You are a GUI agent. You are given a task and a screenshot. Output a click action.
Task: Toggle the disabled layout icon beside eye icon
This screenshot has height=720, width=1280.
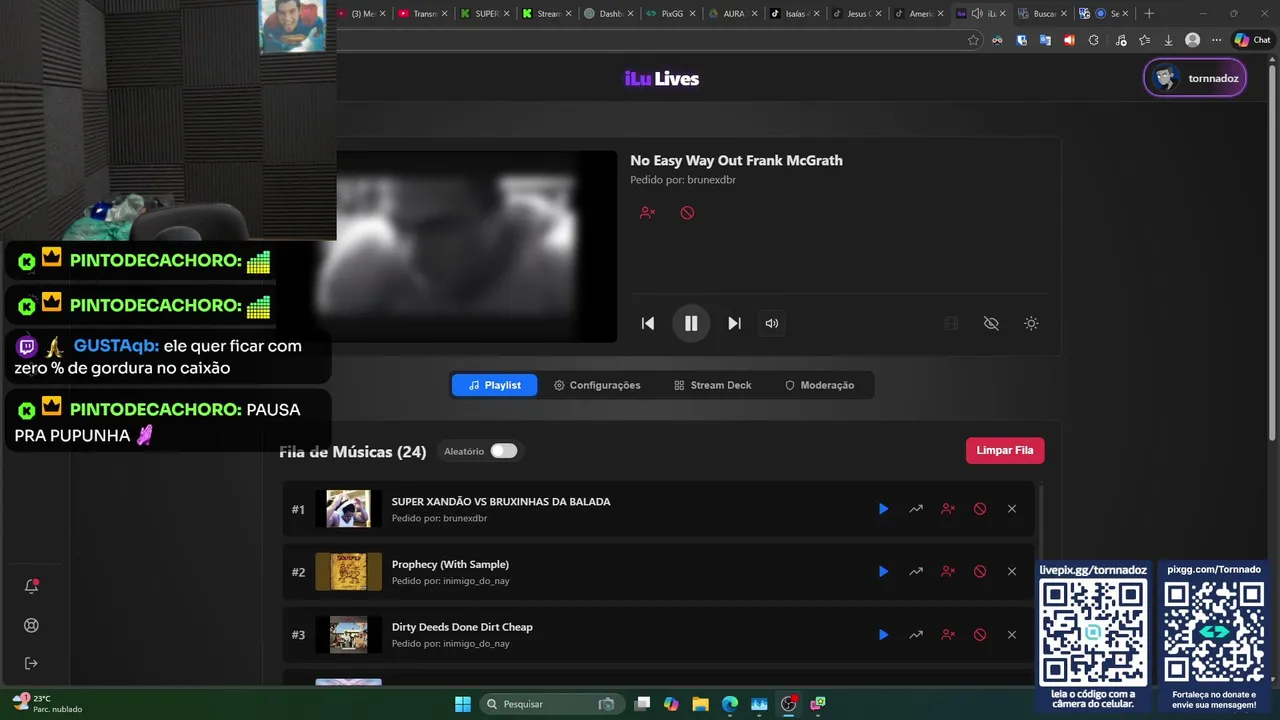(952, 323)
